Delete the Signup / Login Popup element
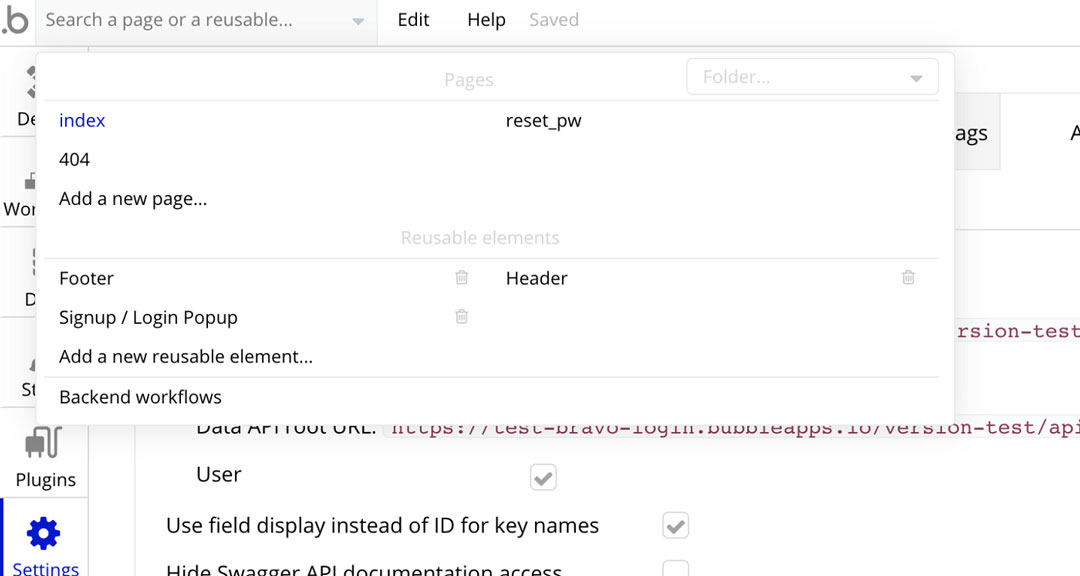Viewport: 1080px width, 576px height. [x=461, y=317]
